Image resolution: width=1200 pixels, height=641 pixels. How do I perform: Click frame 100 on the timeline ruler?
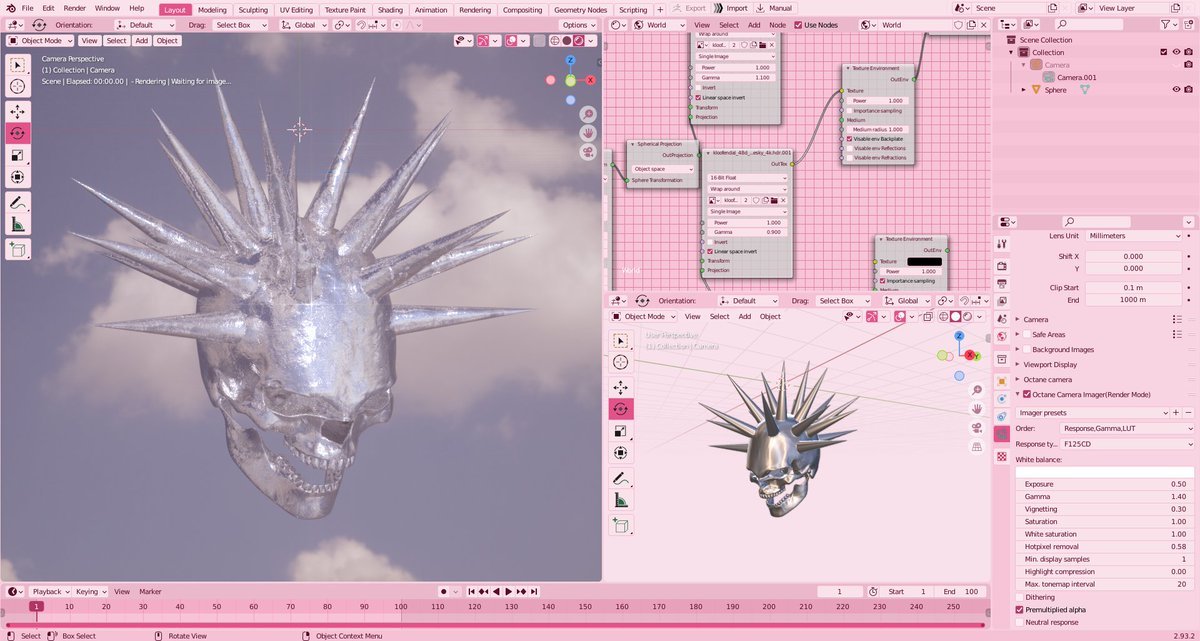tap(400, 606)
